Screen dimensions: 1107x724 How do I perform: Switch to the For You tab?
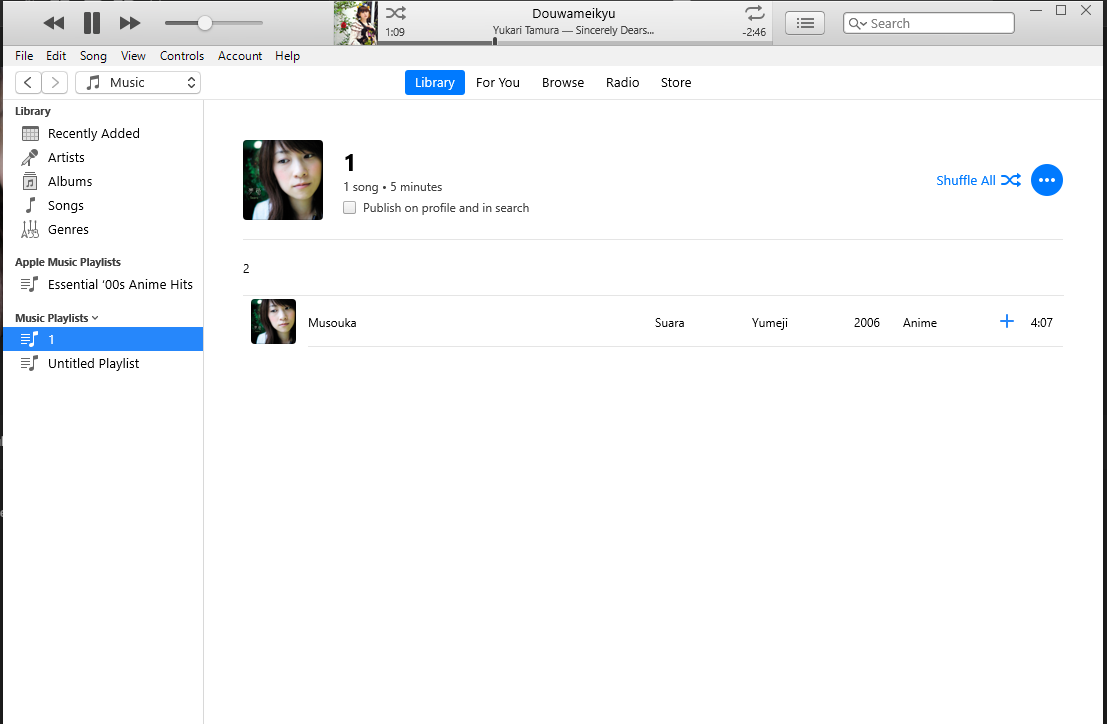(x=498, y=83)
